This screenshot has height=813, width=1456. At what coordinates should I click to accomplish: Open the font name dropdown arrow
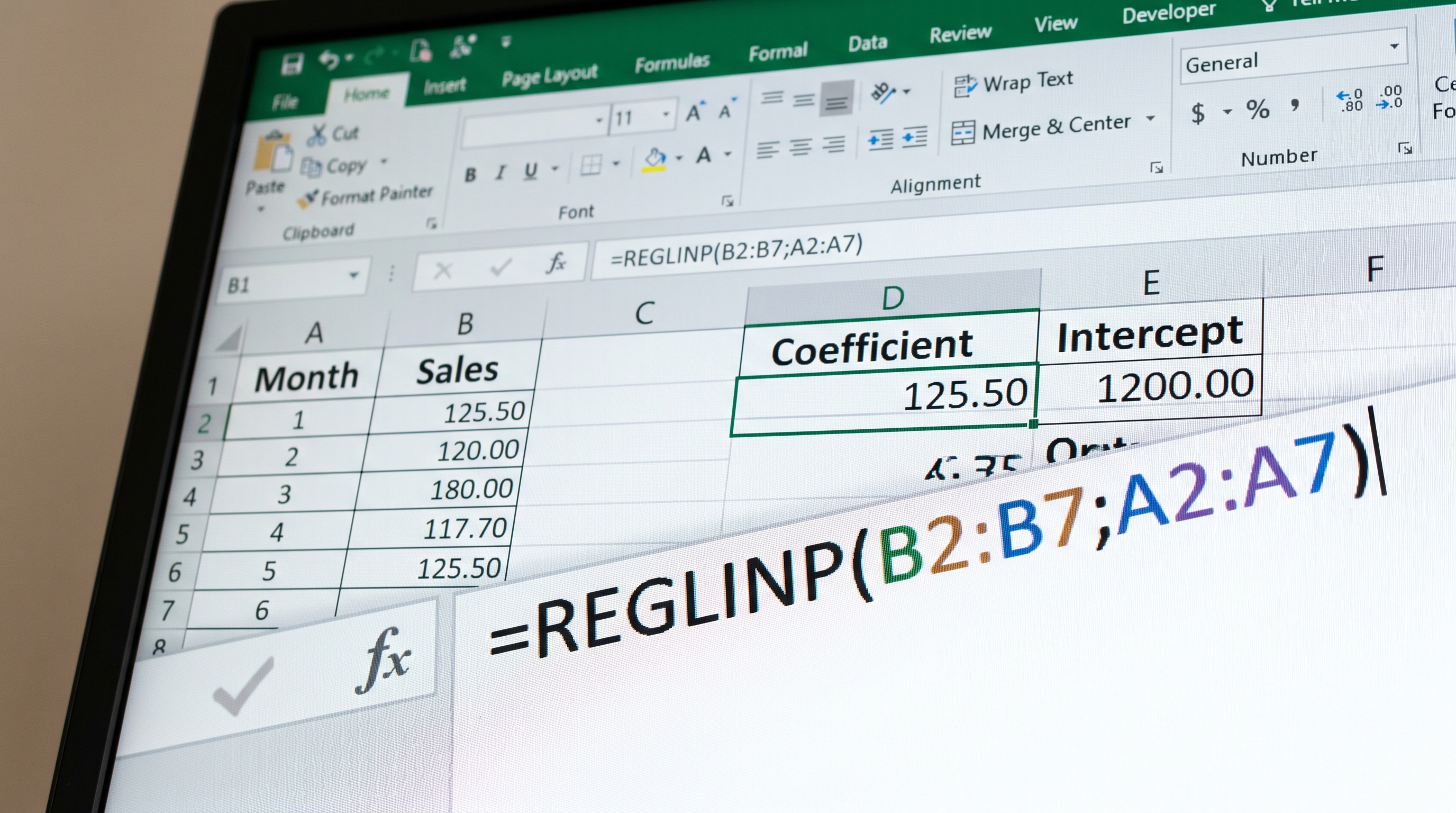[598, 121]
